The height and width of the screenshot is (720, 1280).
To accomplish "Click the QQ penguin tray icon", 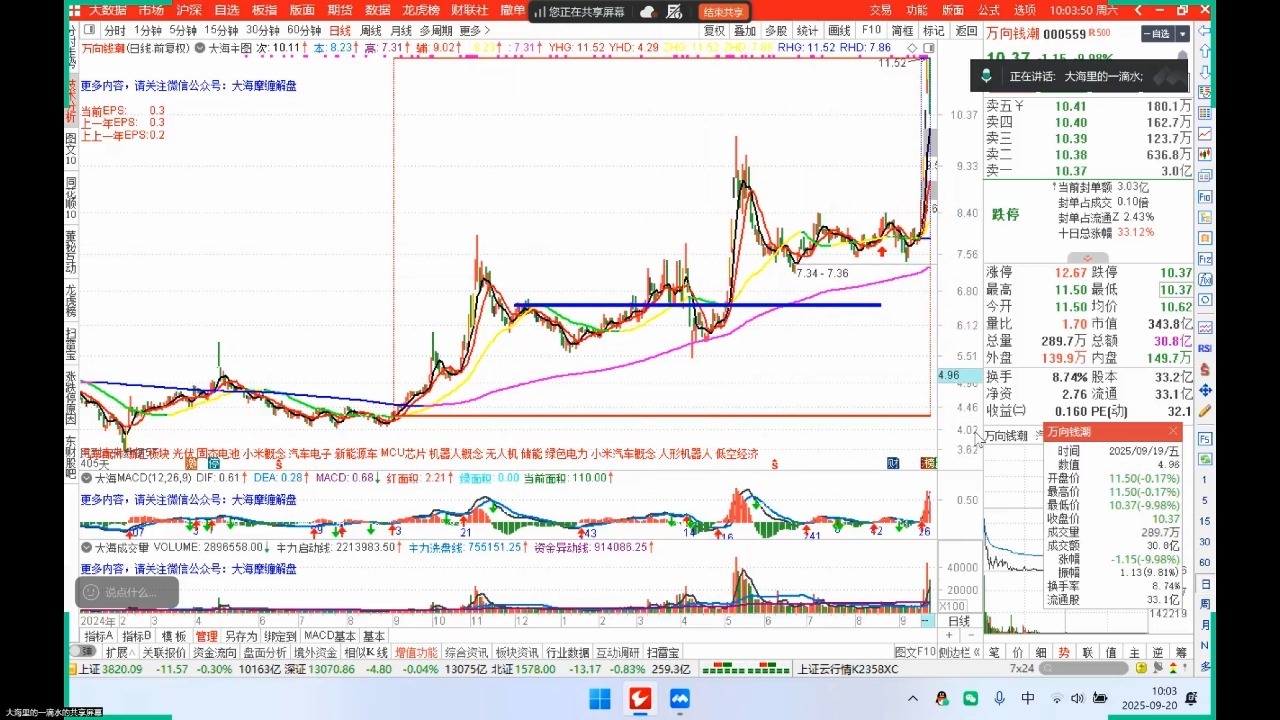I will click(942, 698).
